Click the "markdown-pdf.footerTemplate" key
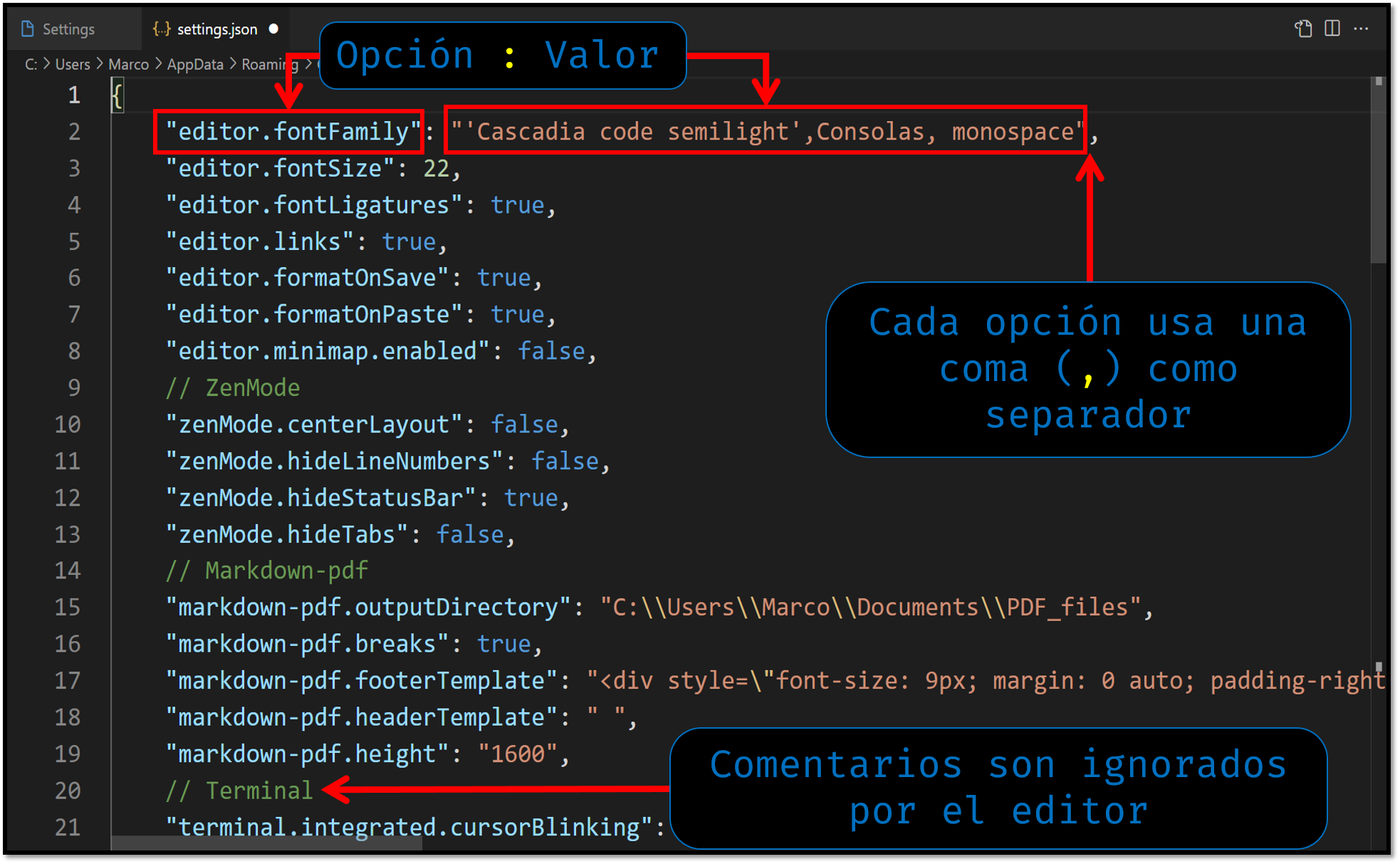This screenshot has width=1400, height=864. (361, 681)
